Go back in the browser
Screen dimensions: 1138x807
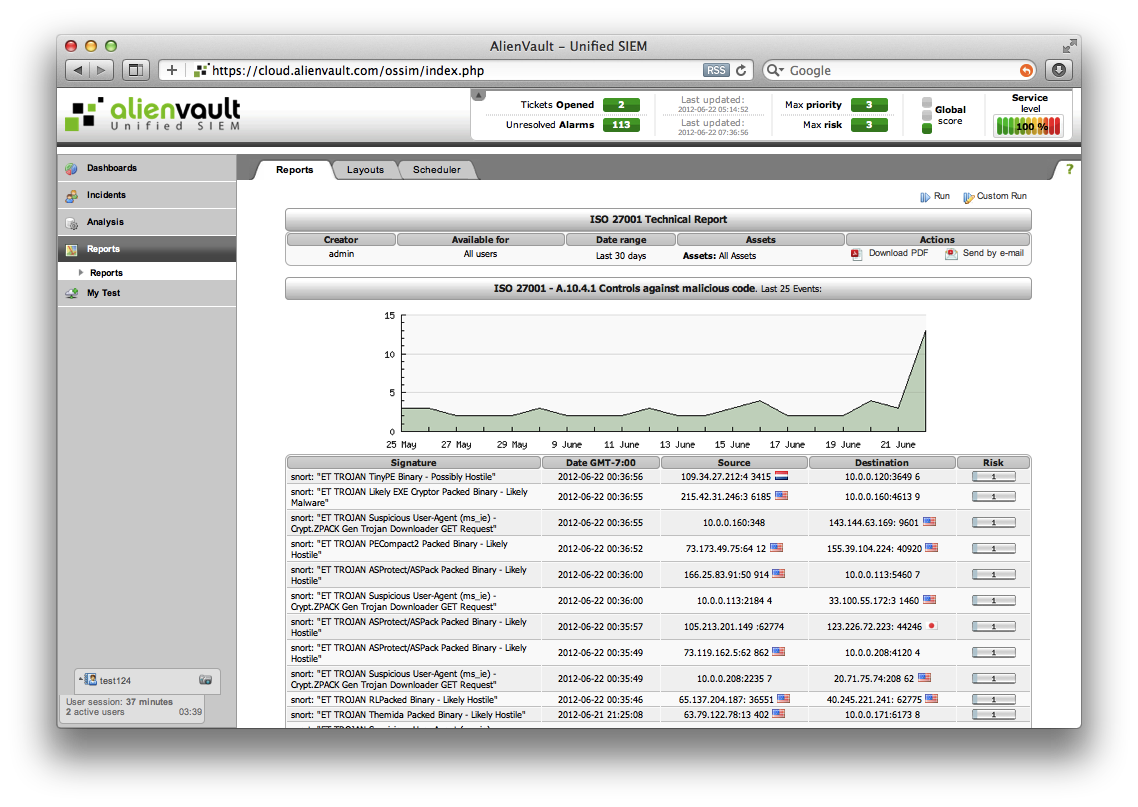[78, 70]
